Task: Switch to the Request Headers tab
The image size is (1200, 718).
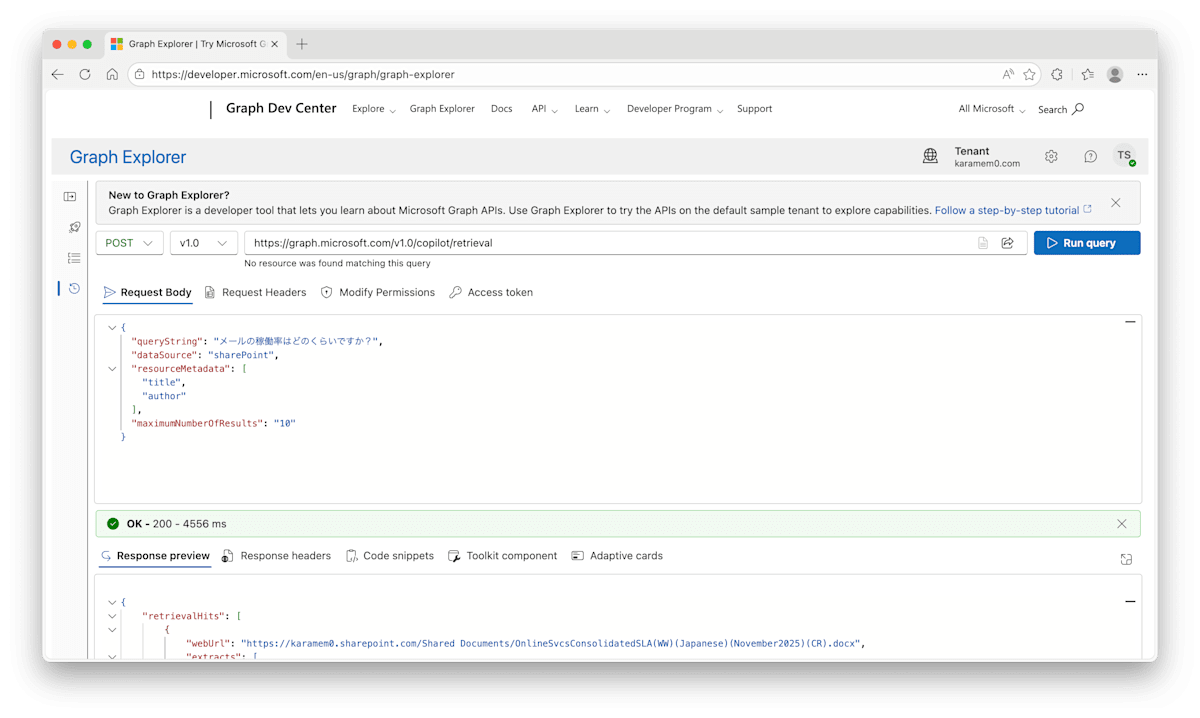Action: tap(264, 292)
